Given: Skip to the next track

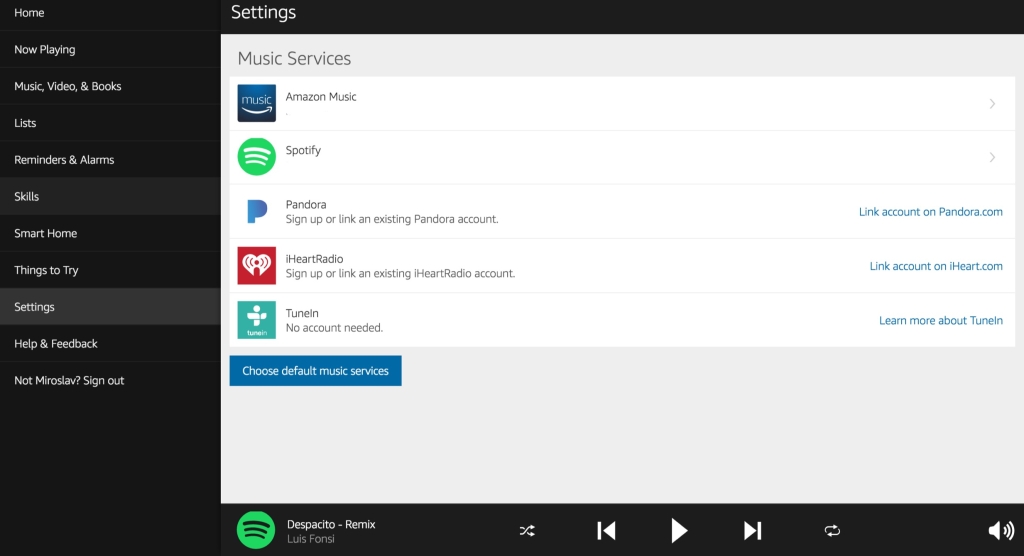Looking at the screenshot, I should [x=753, y=531].
